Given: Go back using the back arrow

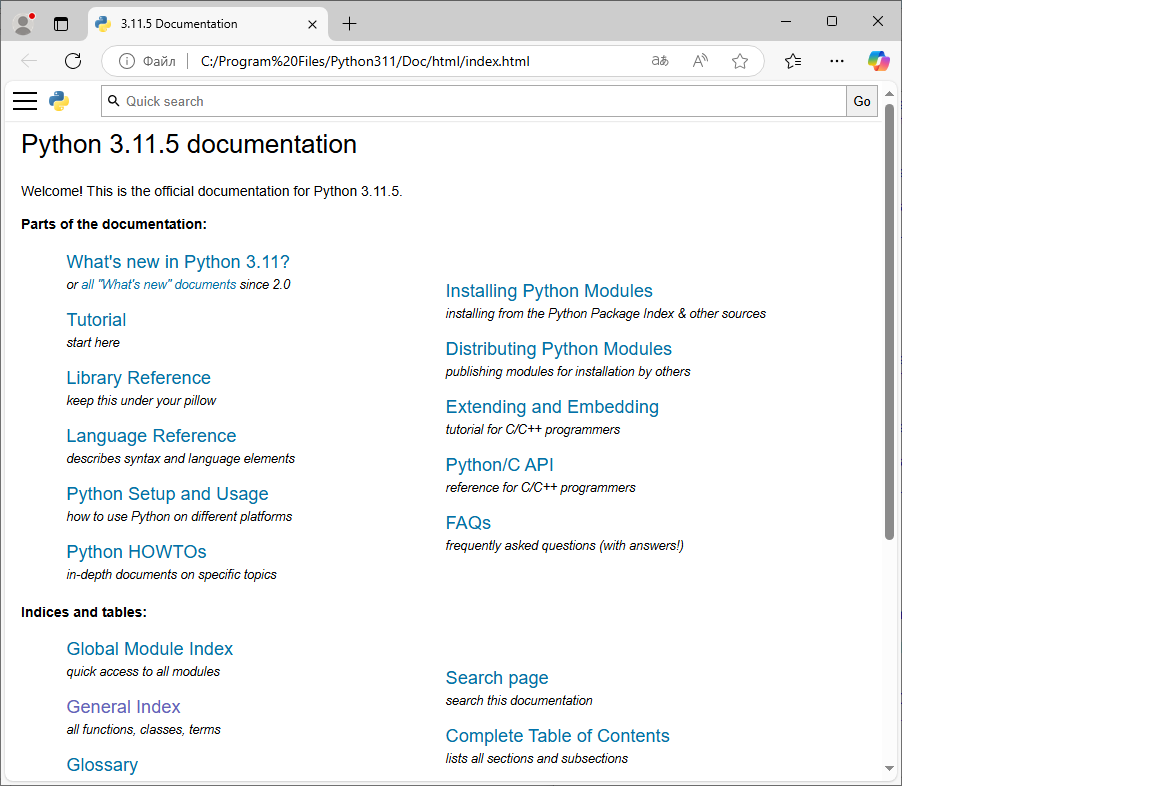Looking at the screenshot, I should pyautogui.click(x=29, y=61).
